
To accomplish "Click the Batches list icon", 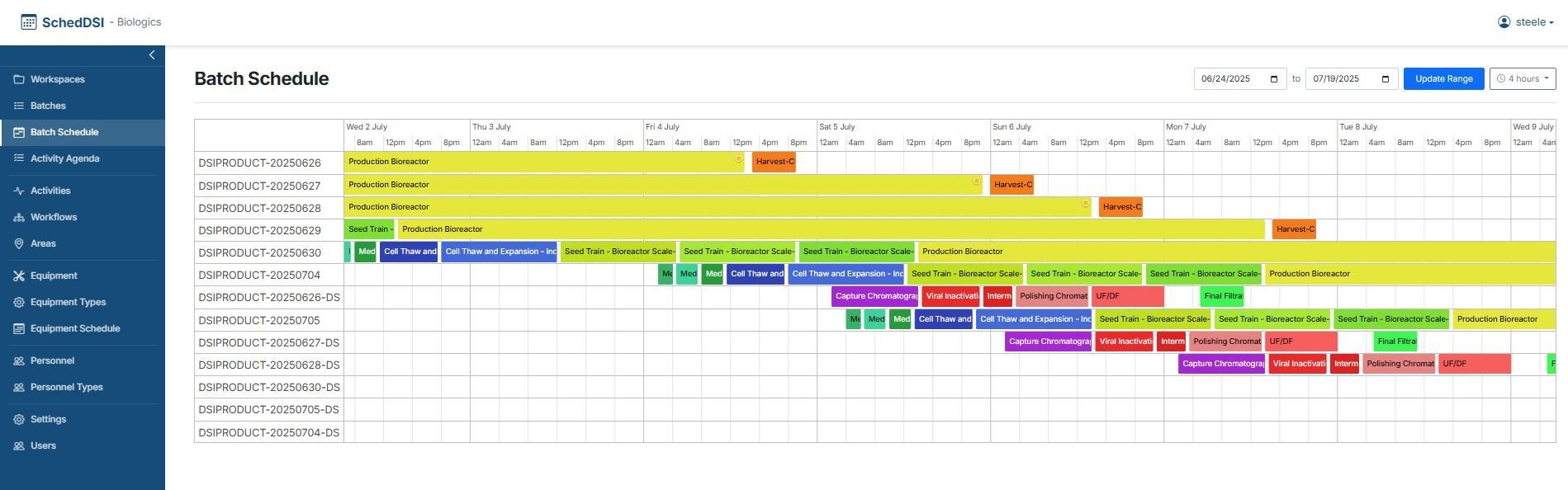I will point(19,106).
